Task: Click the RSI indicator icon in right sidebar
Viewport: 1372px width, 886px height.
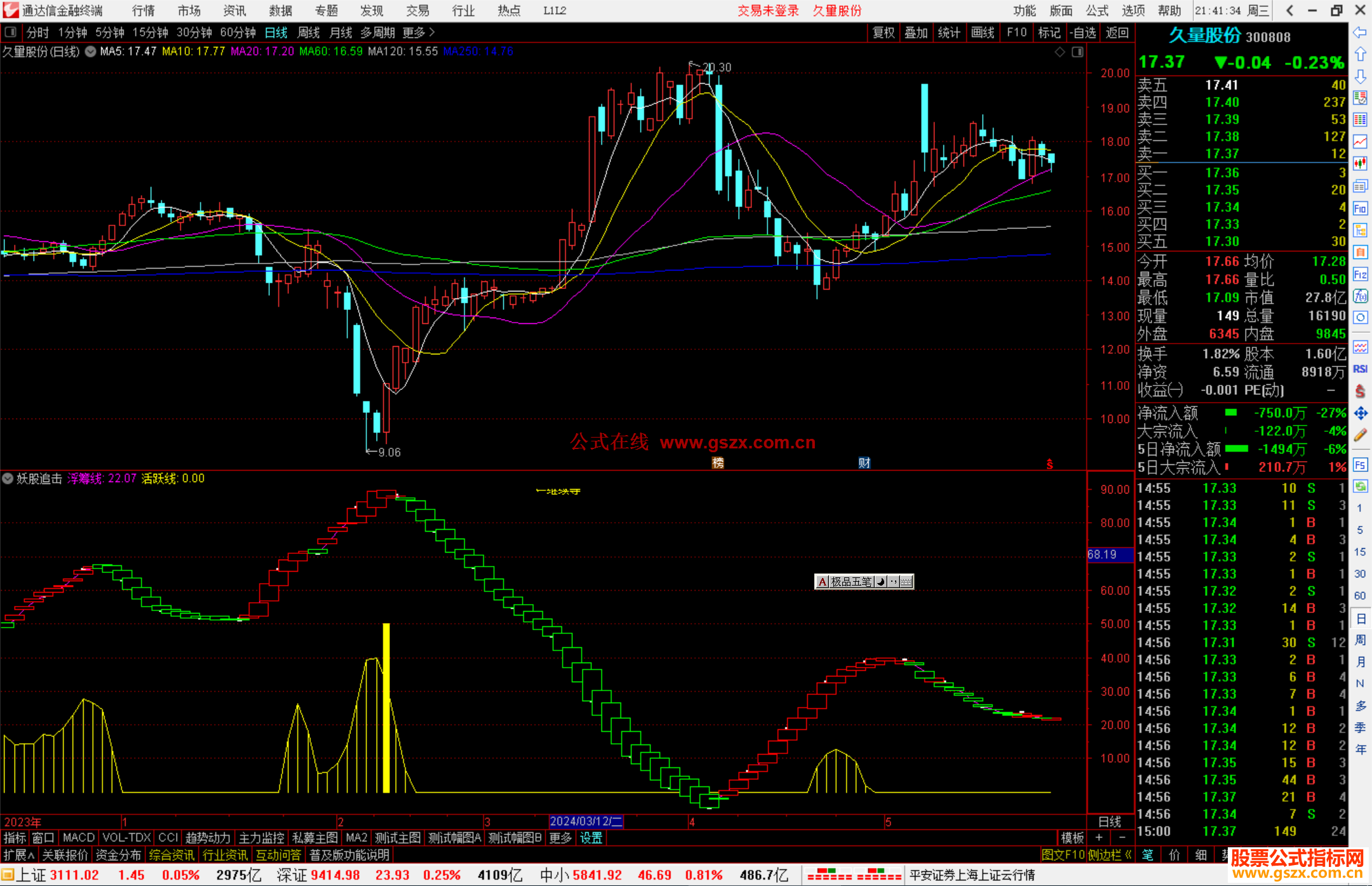Action: click(1360, 369)
